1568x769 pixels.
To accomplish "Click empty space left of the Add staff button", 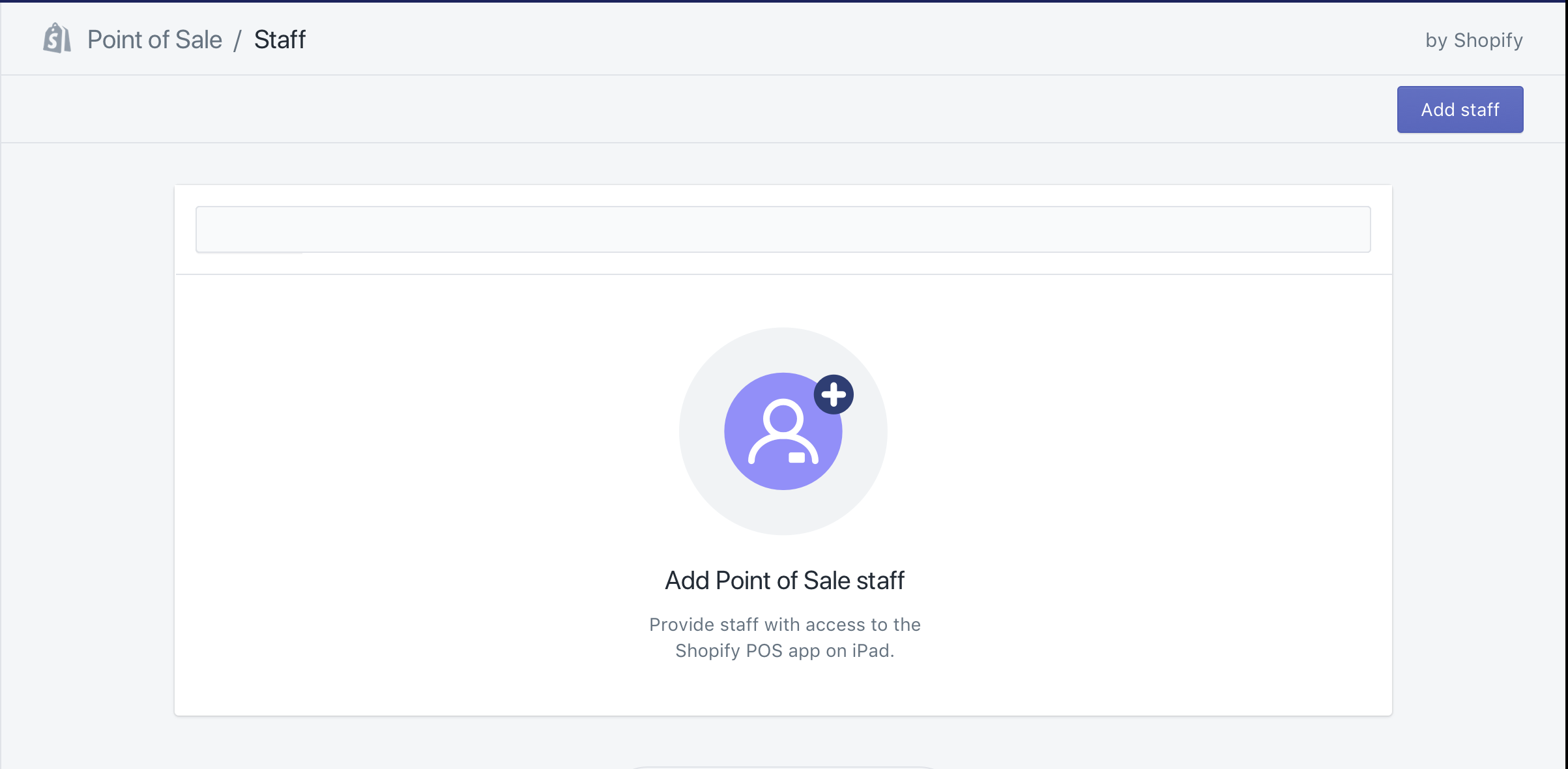I will (x=912, y=109).
